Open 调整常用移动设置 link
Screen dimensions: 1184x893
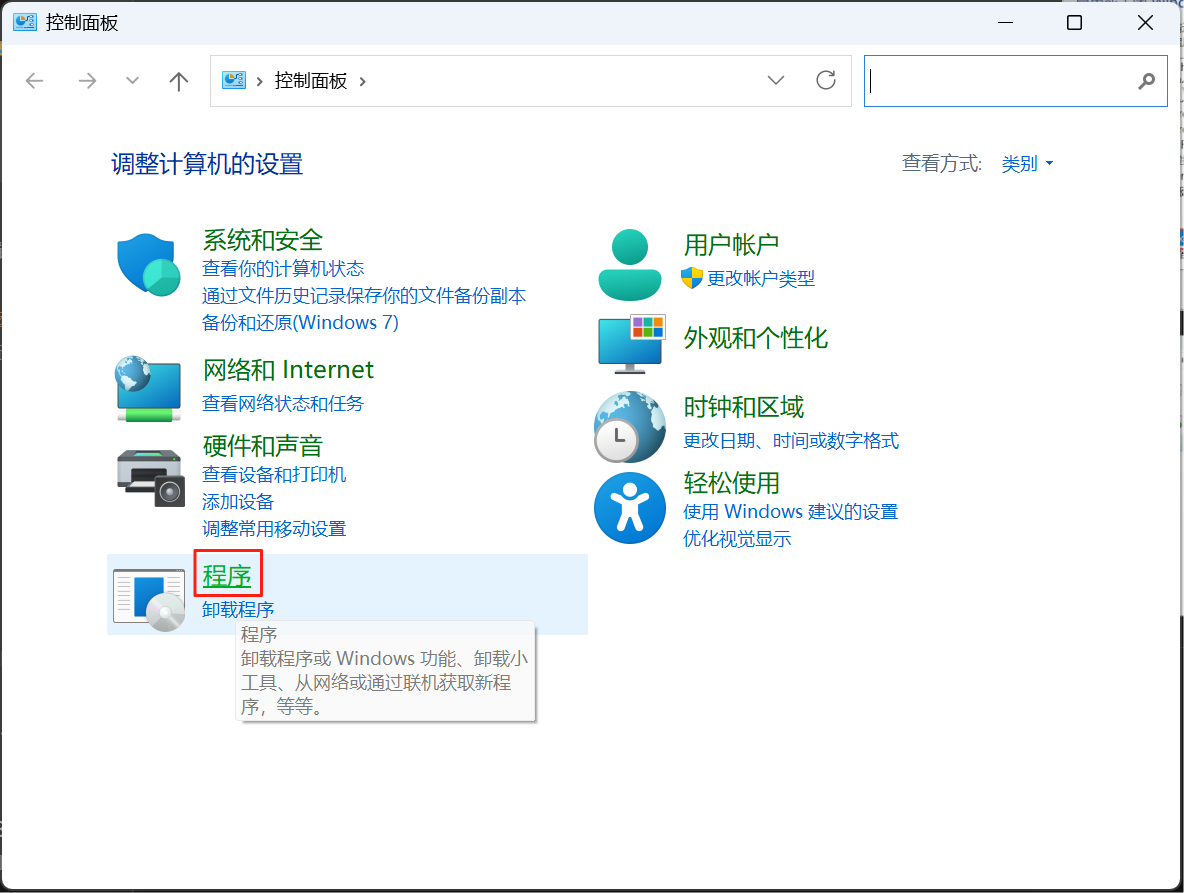point(274,529)
